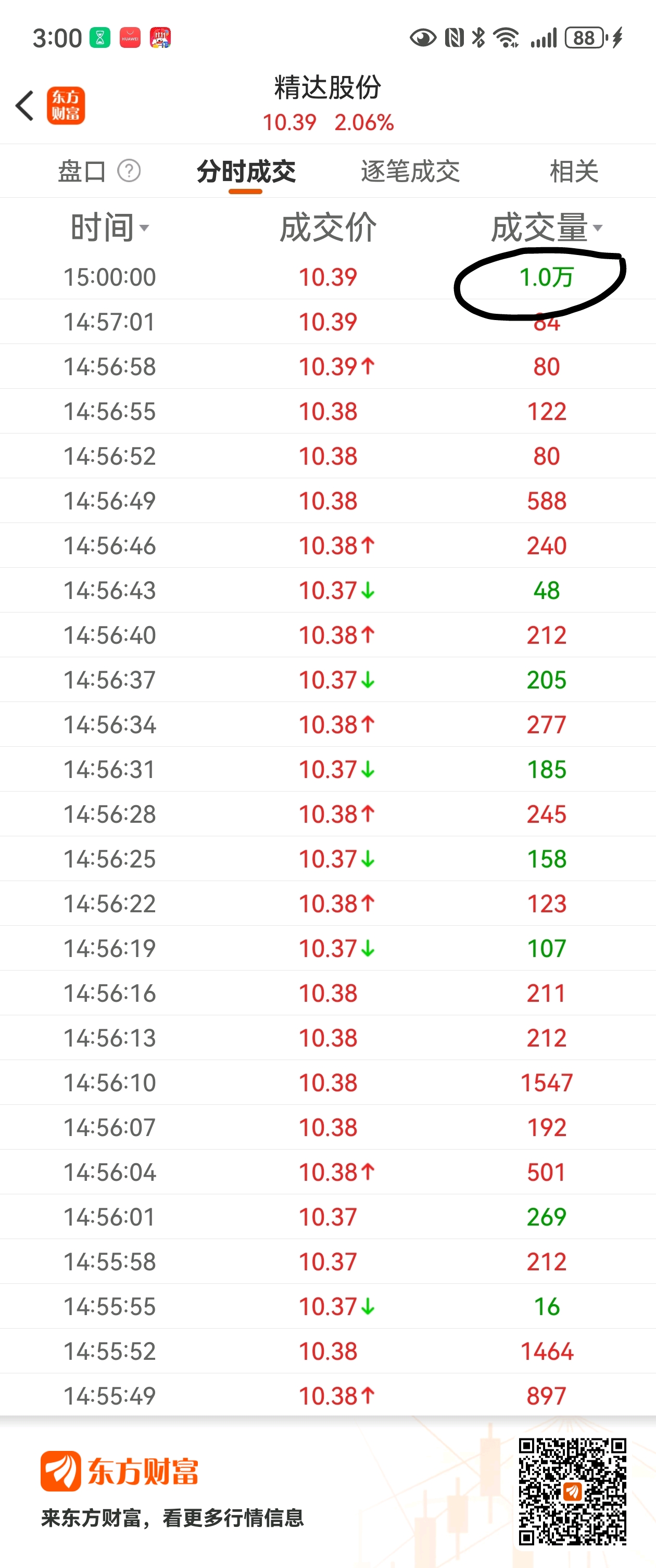Tap the battery indicator showing 88
Image resolution: width=656 pixels, height=1568 pixels.
tap(585, 38)
